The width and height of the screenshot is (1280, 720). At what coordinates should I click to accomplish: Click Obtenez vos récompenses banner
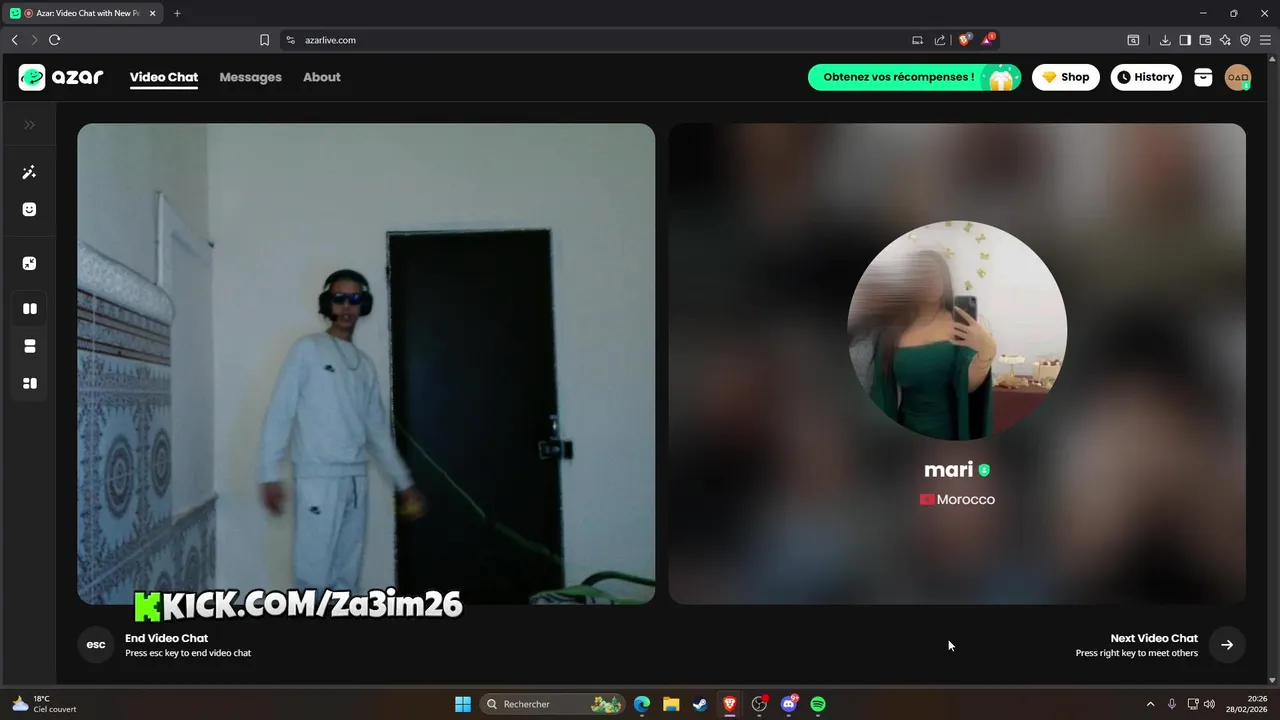914,77
